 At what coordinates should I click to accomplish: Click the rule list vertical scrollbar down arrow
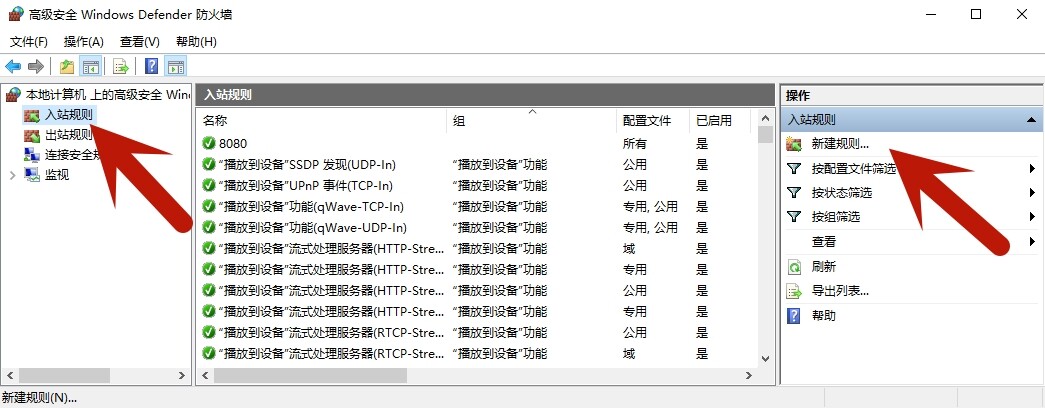click(765, 358)
